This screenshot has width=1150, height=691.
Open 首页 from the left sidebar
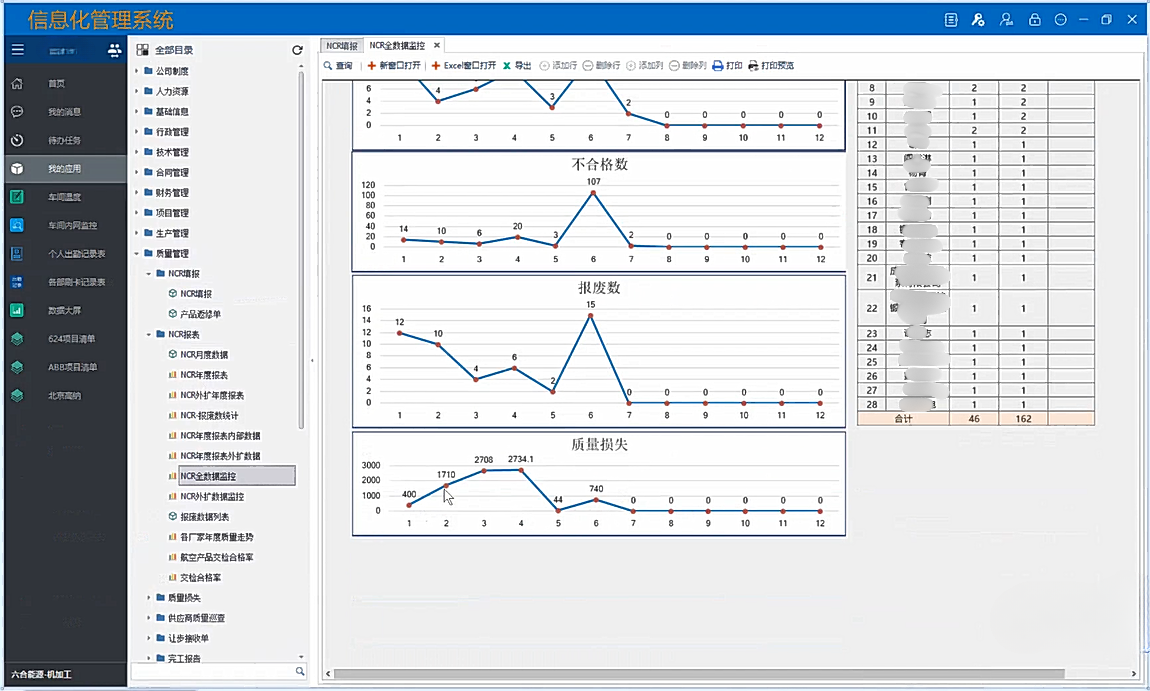56,84
